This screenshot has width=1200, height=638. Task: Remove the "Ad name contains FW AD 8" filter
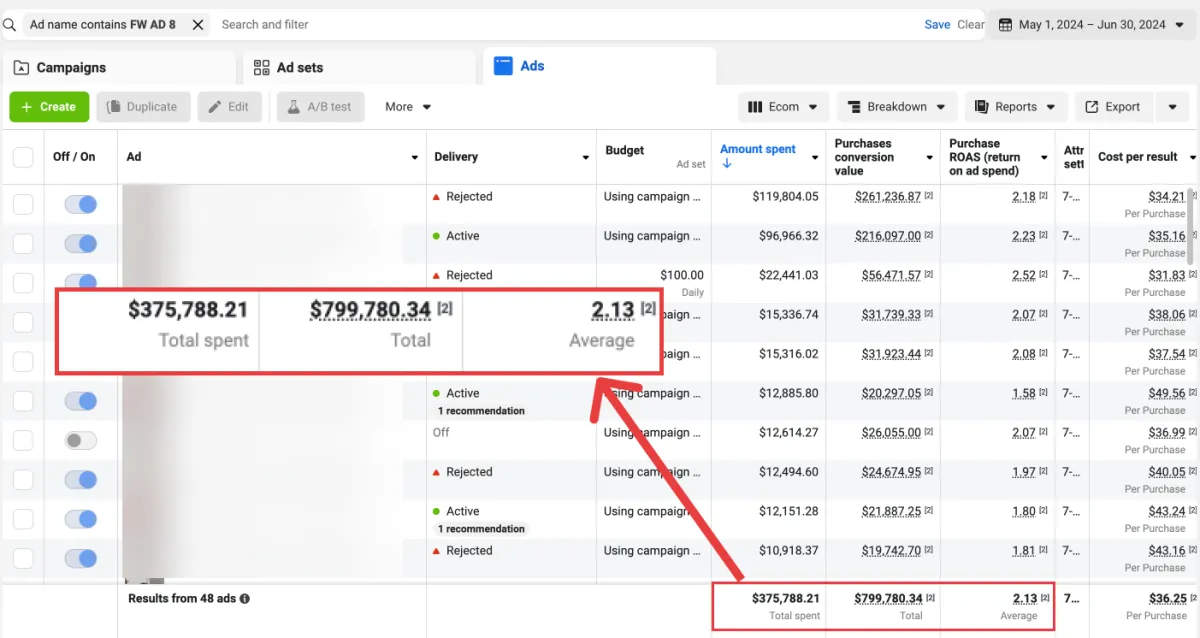tap(198, 24)
